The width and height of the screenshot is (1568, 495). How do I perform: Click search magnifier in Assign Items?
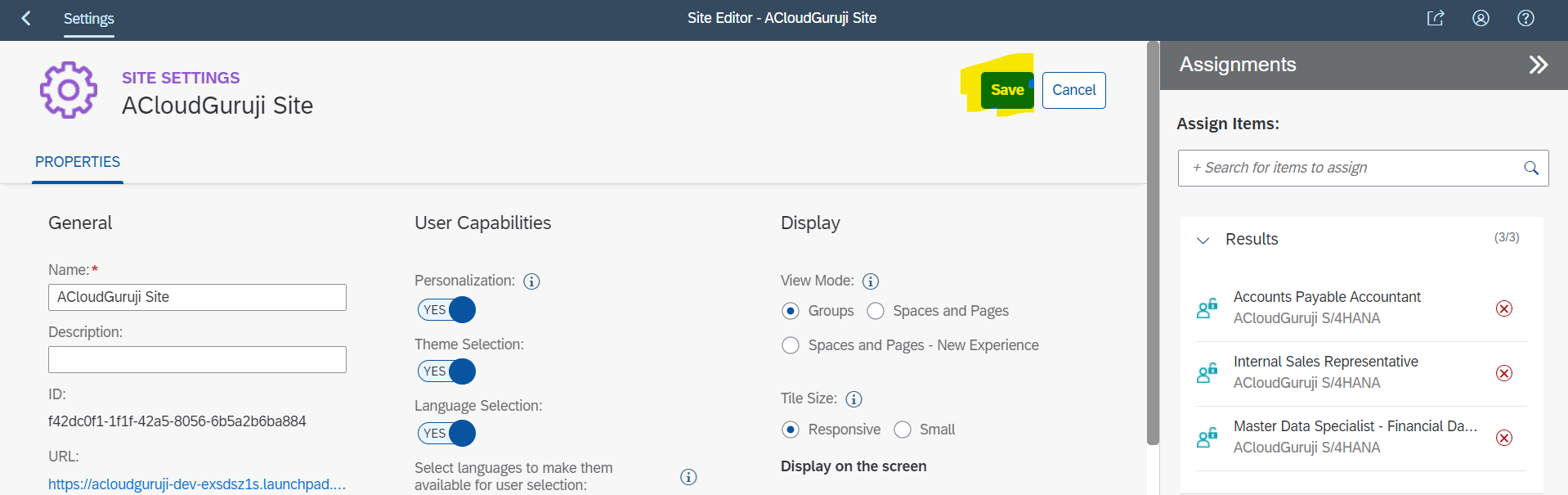click(x=1530, y=168)
